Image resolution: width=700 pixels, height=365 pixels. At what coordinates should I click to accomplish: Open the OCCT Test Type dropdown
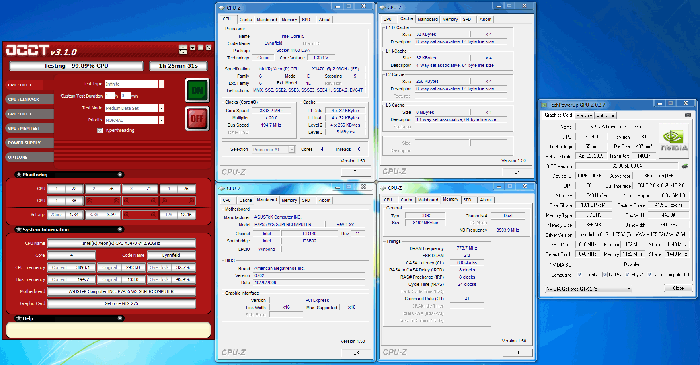coord(161,84)
